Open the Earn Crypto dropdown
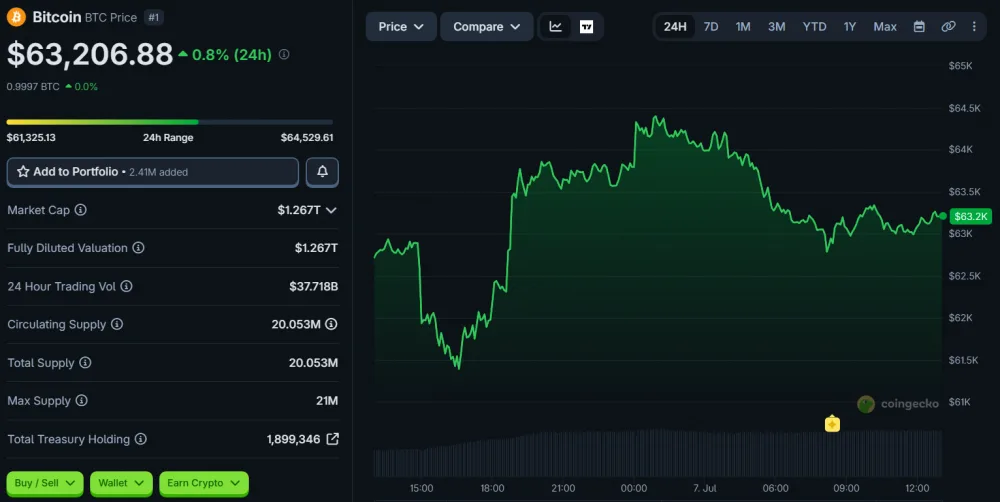This screenshot has width=1000, height=502. [203, 483]
